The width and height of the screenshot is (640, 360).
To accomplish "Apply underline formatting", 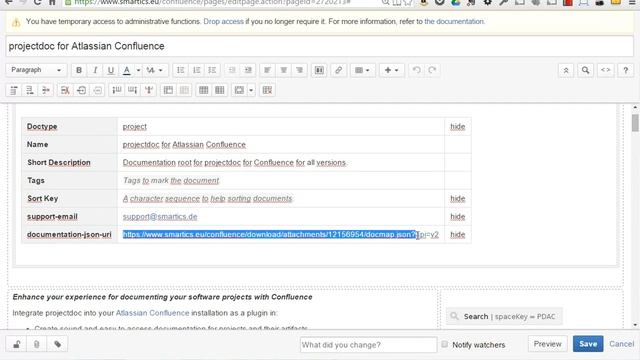I will [x=111, y=70].
